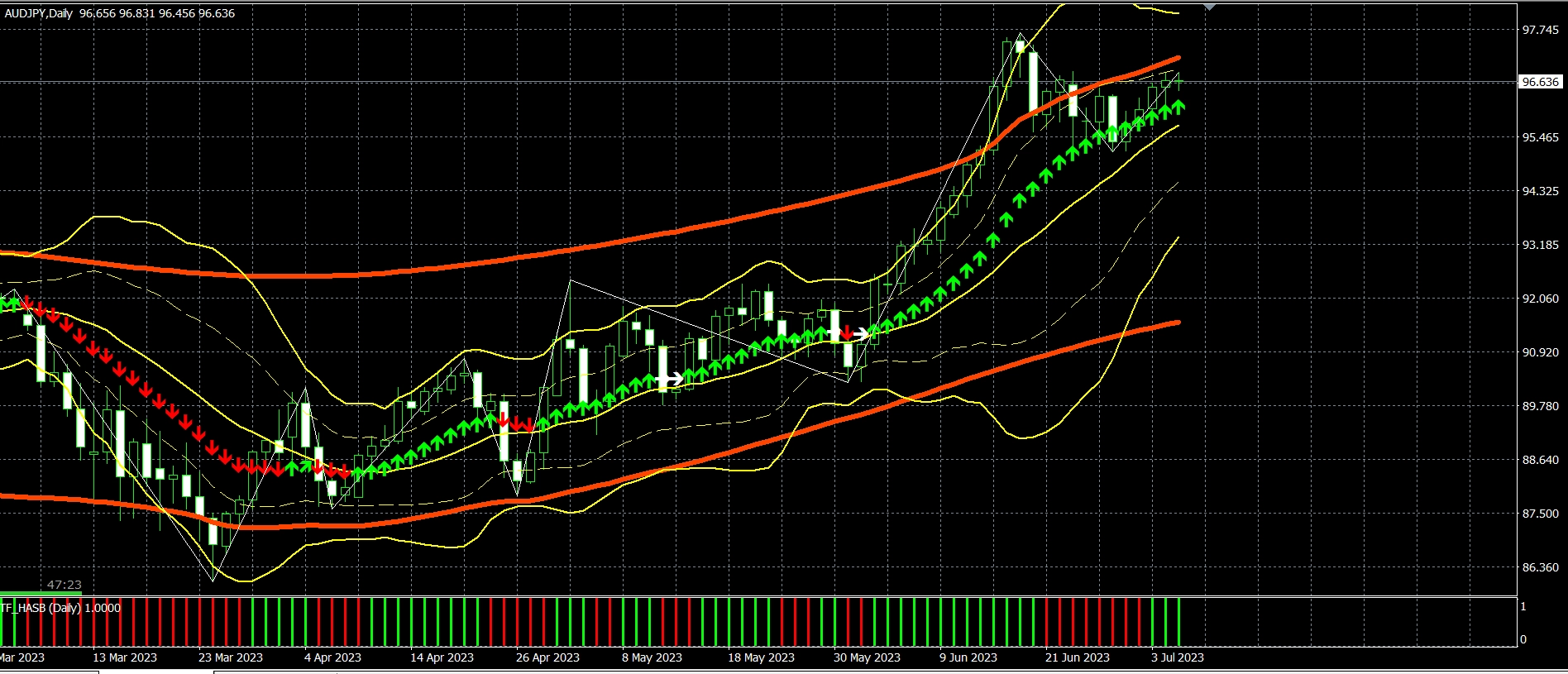Click the 18 May 2023 date label

[761, 657]
